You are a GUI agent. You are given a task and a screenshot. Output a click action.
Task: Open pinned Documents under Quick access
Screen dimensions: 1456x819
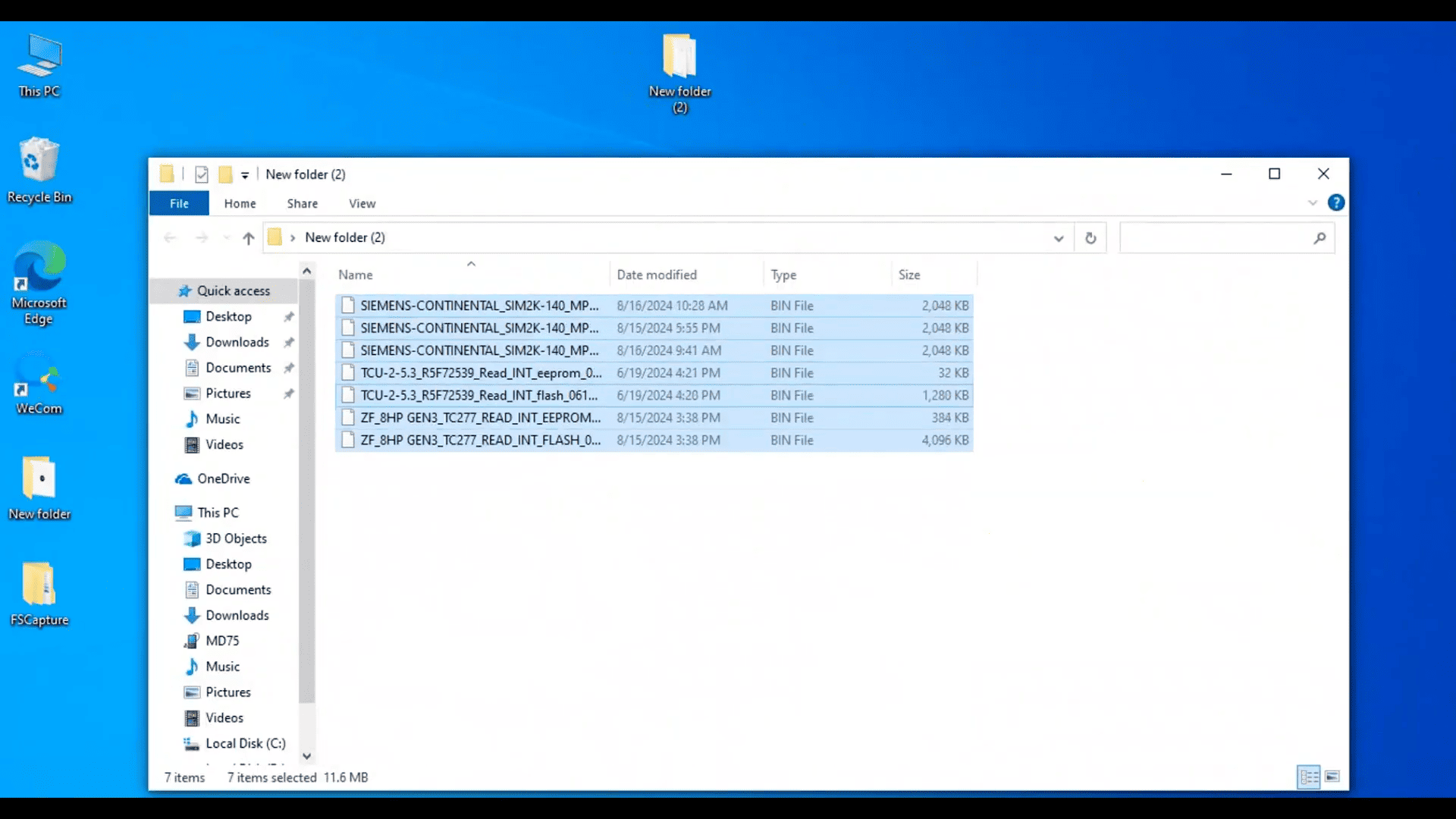(x=238, y=368)
